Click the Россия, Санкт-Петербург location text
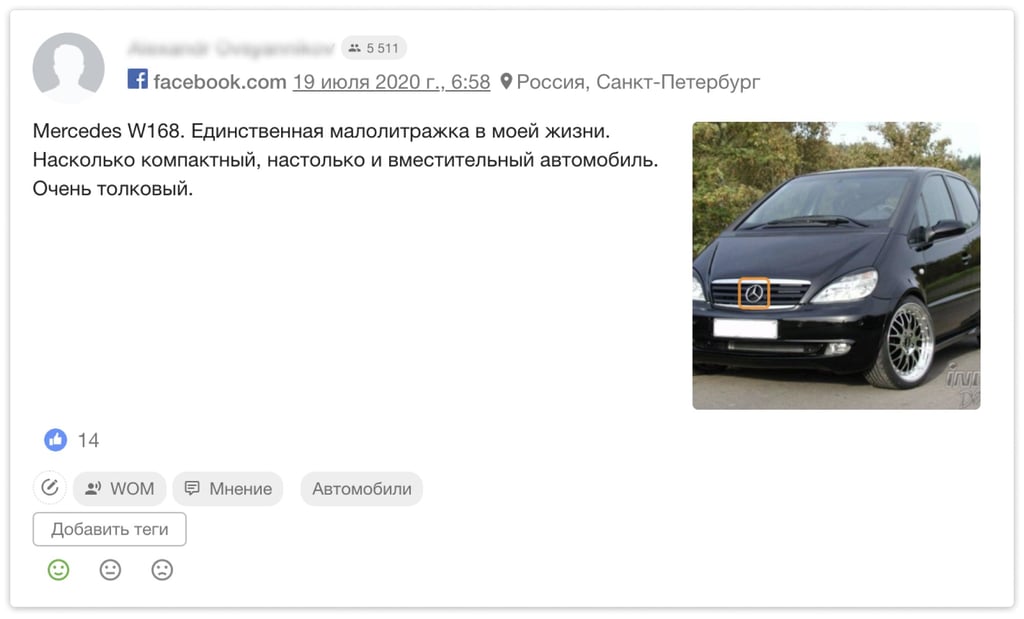This screenshot has height=619, width=1024. pyautogui.click(x=638, y=82)
